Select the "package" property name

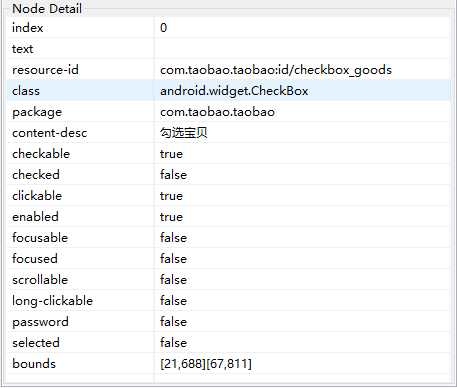(37, 112)
